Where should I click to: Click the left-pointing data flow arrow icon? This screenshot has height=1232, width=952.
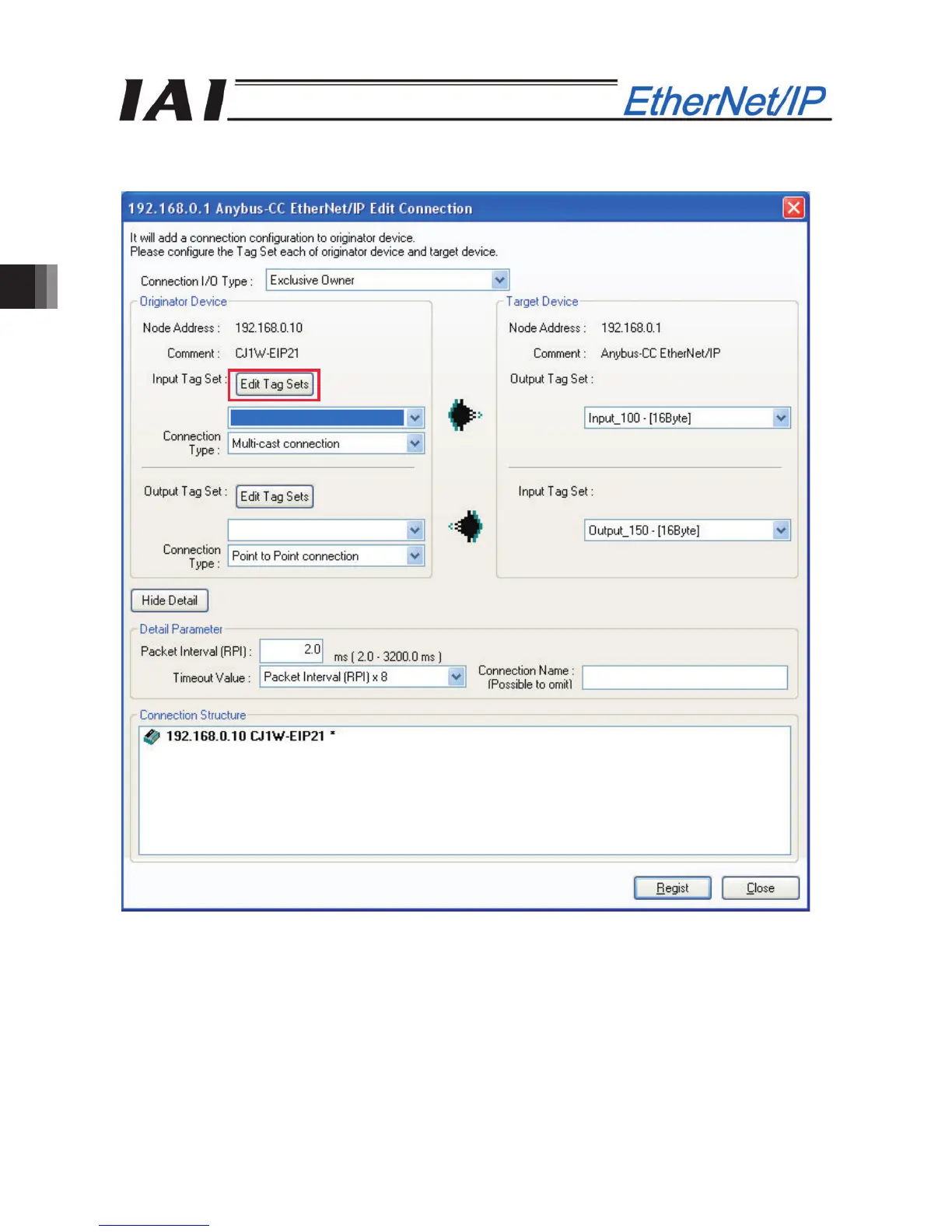click(x=465, y=527)
